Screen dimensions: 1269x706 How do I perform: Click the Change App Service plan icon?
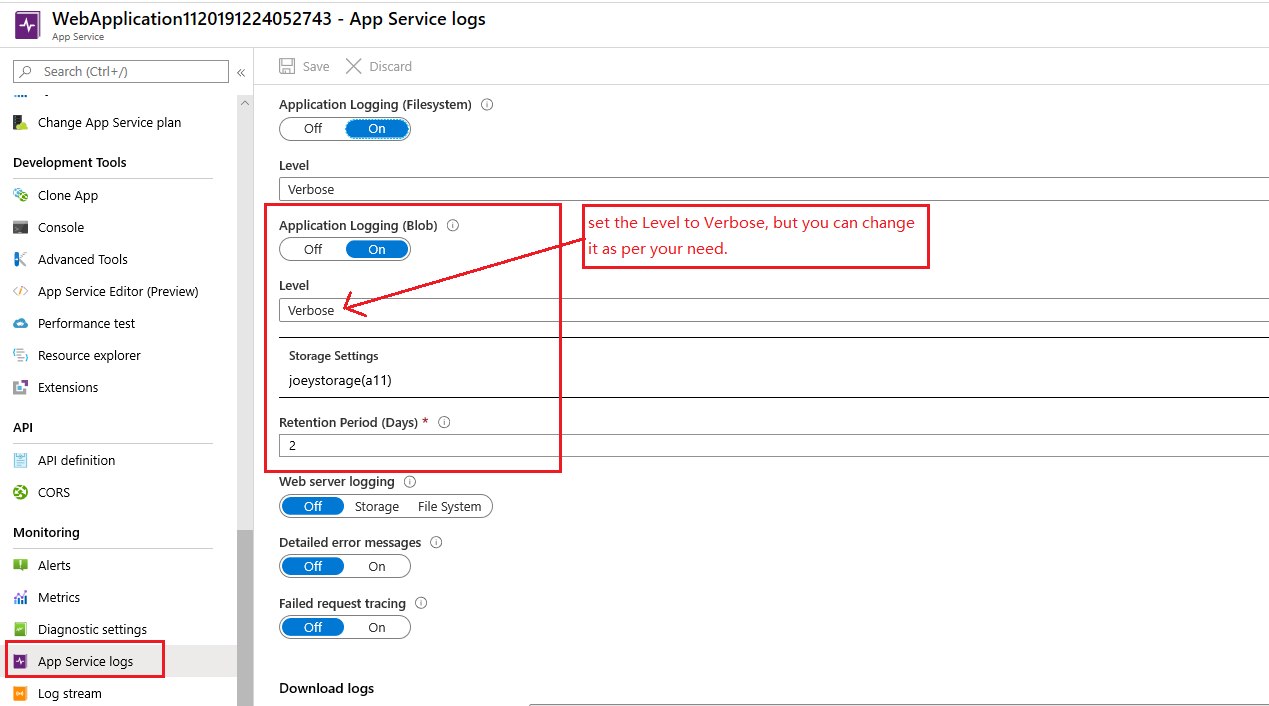(x=20, y=122)
